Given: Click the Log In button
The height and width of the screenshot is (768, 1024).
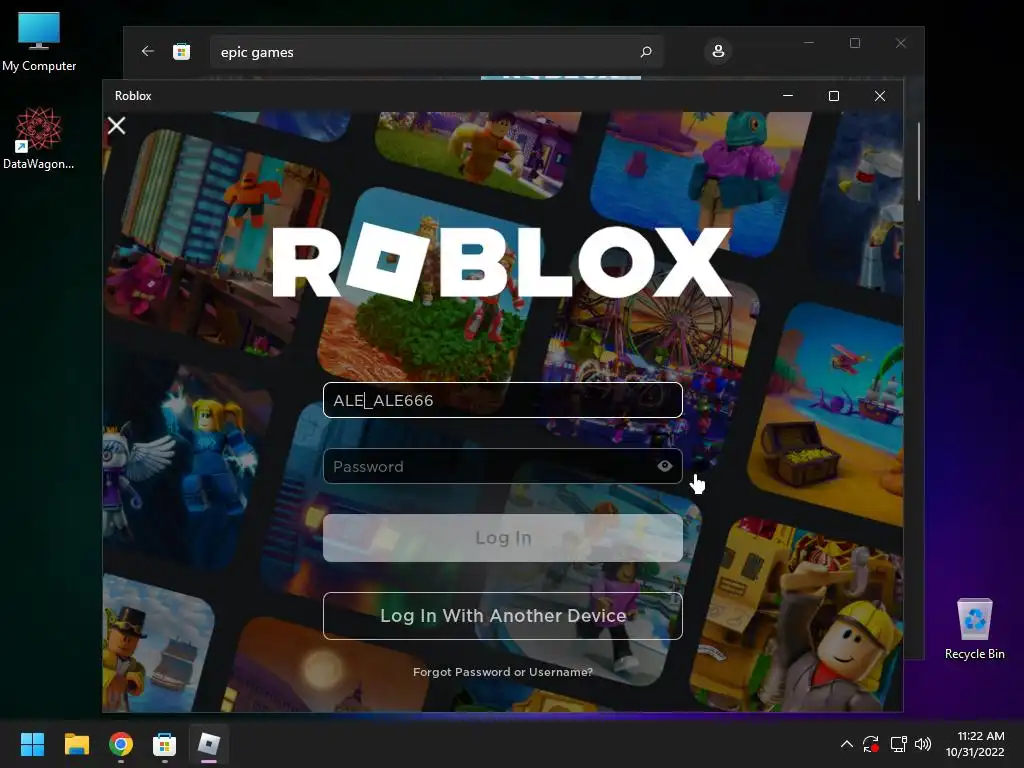Looking at the screenshot, I should pos(503,537).
